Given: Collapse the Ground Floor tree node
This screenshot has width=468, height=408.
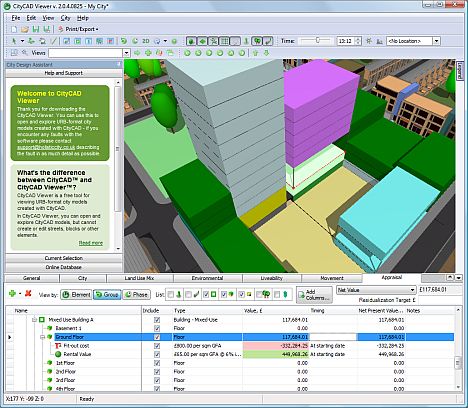Looking at the screenshot, I should [x=42, y=337].
